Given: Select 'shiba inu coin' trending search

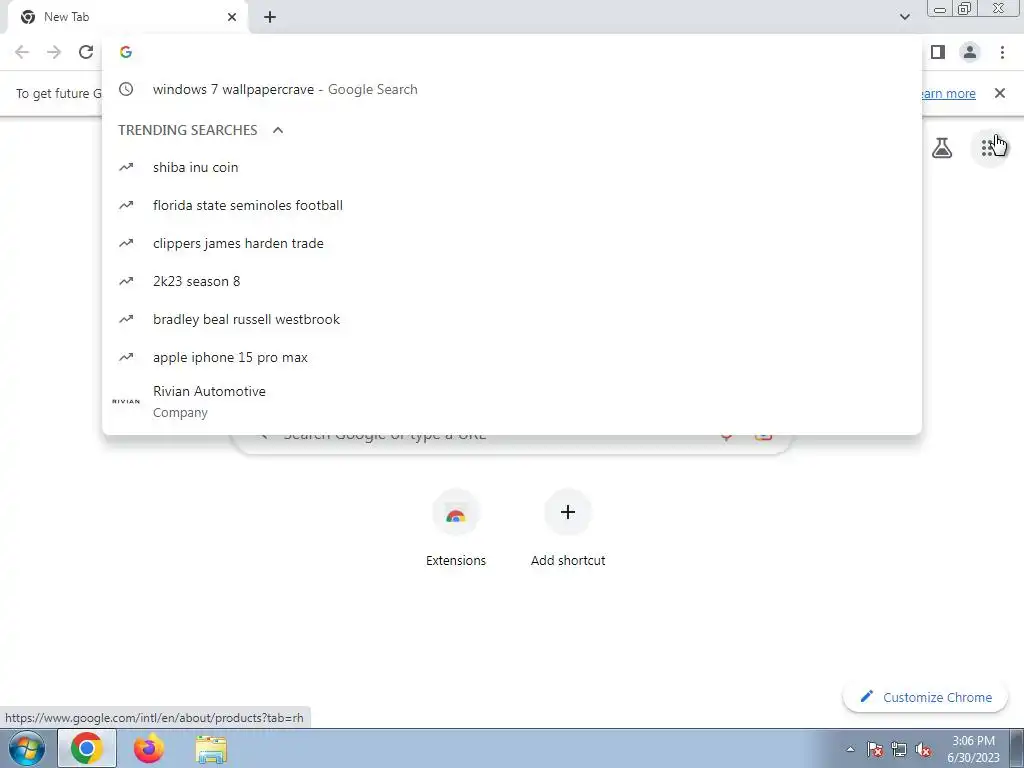Looking at the screenshot, I should (512, 167).
